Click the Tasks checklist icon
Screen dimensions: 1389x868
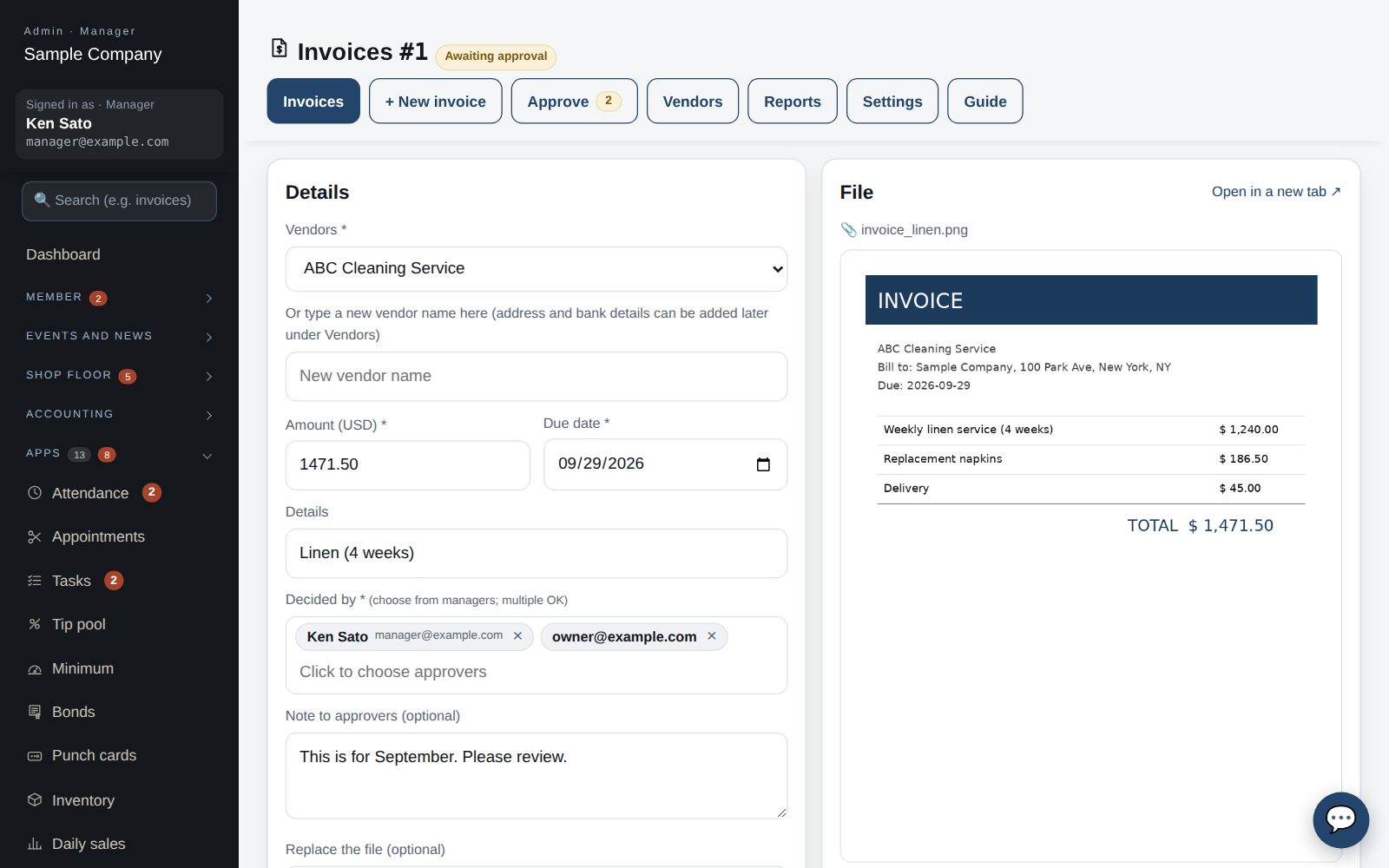pyautogui.click(x=35, y=581)
